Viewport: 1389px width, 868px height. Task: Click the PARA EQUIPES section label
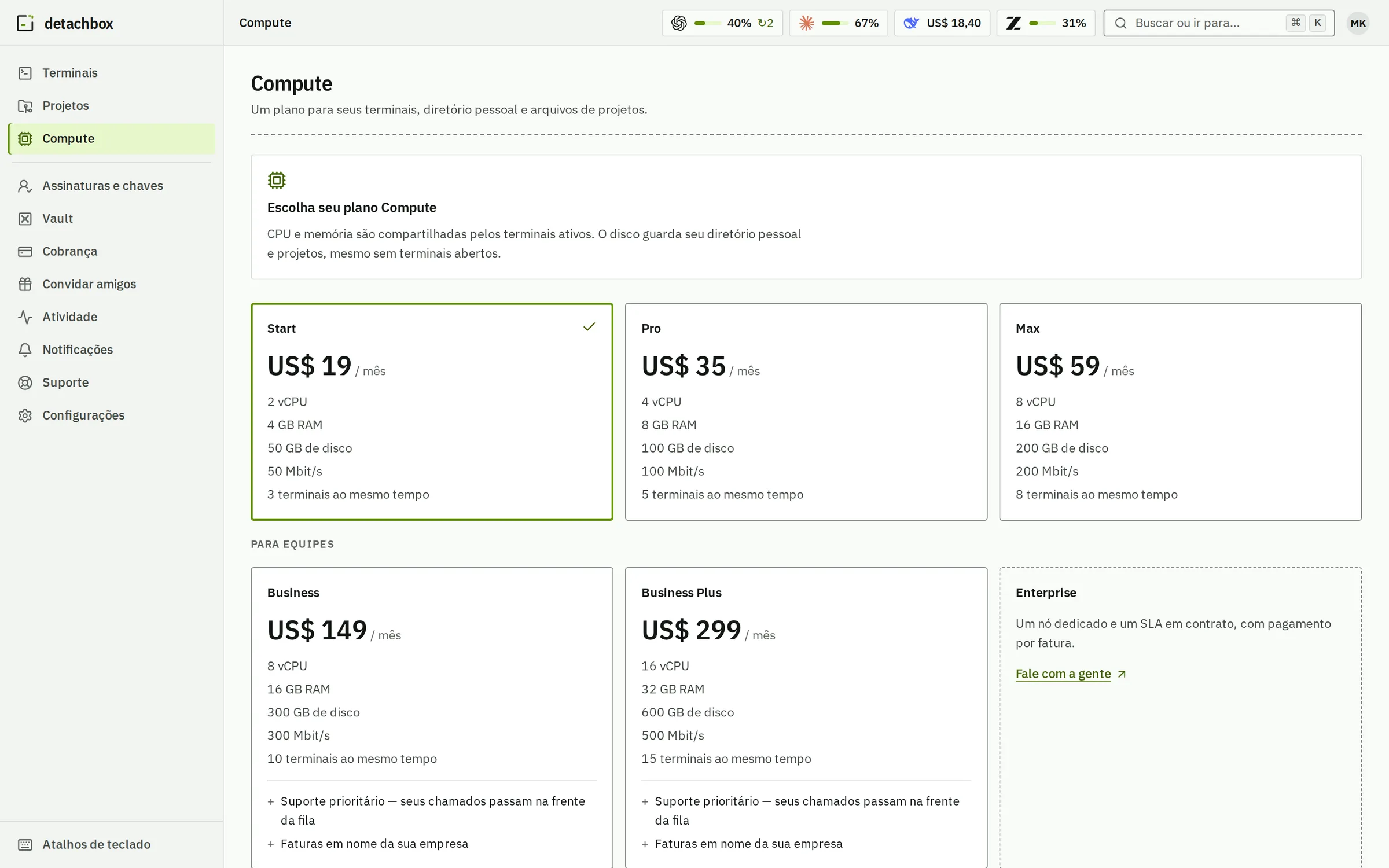click(292, 544)
